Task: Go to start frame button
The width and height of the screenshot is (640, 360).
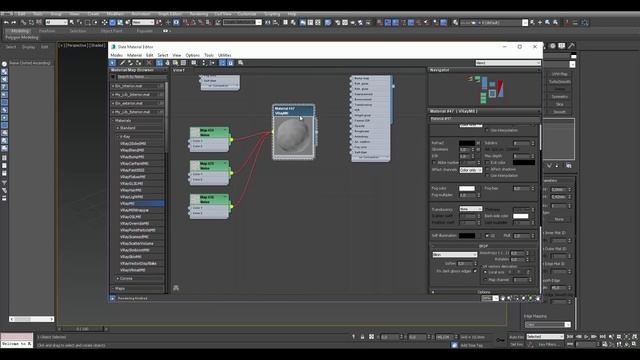Action: (x=571, y=337)
